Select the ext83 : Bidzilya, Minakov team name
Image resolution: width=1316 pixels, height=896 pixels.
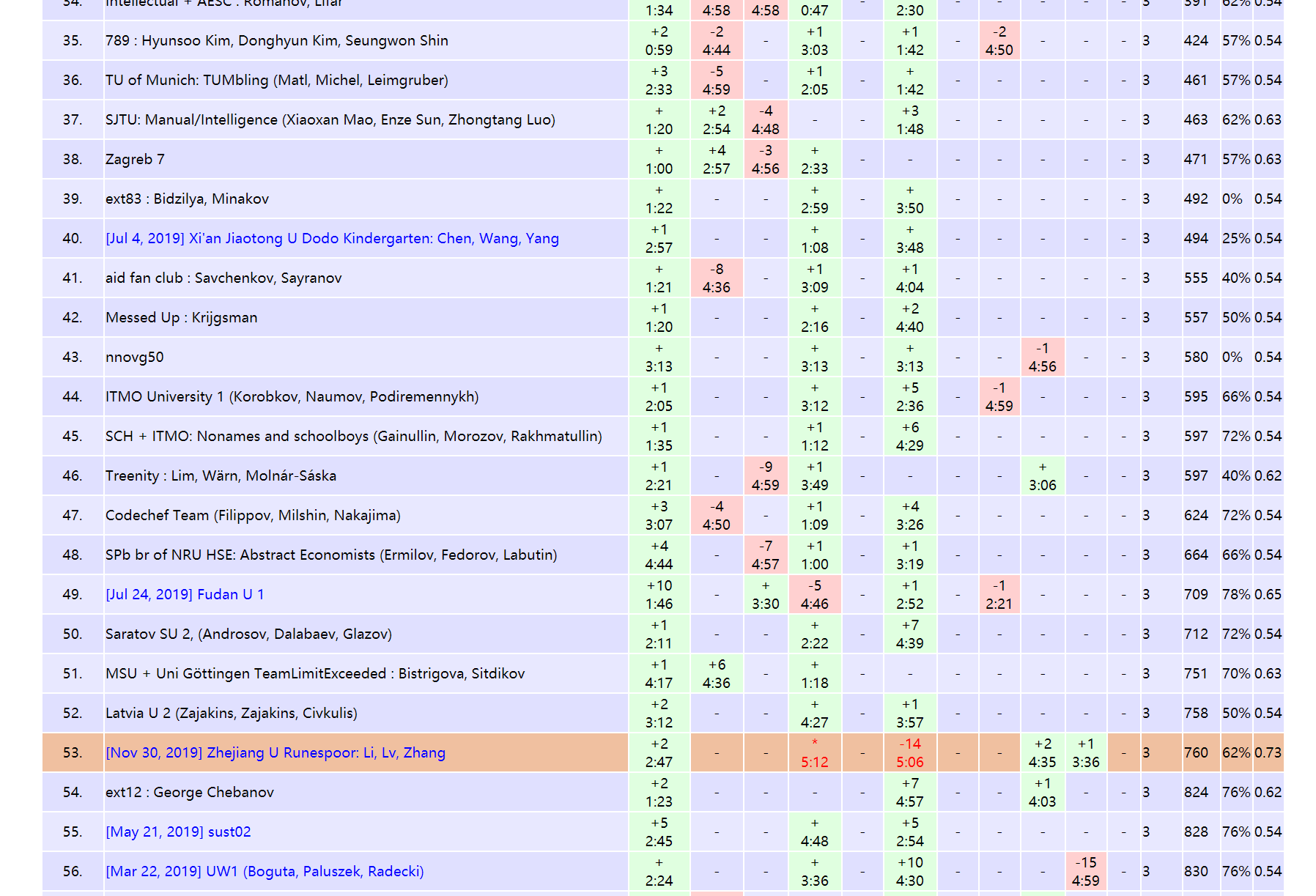pyautogui.click(x=187, y=199)
